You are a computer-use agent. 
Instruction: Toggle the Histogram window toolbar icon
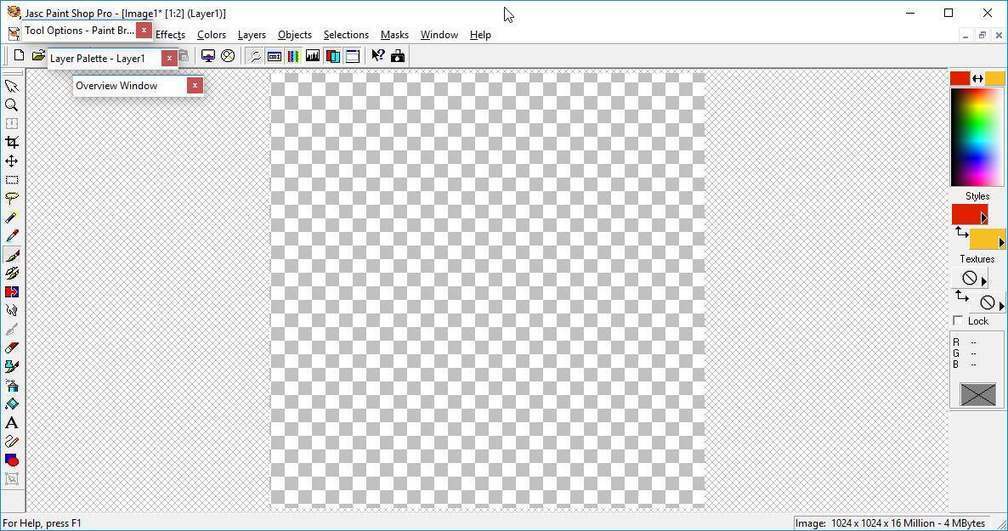pos(312,56)
